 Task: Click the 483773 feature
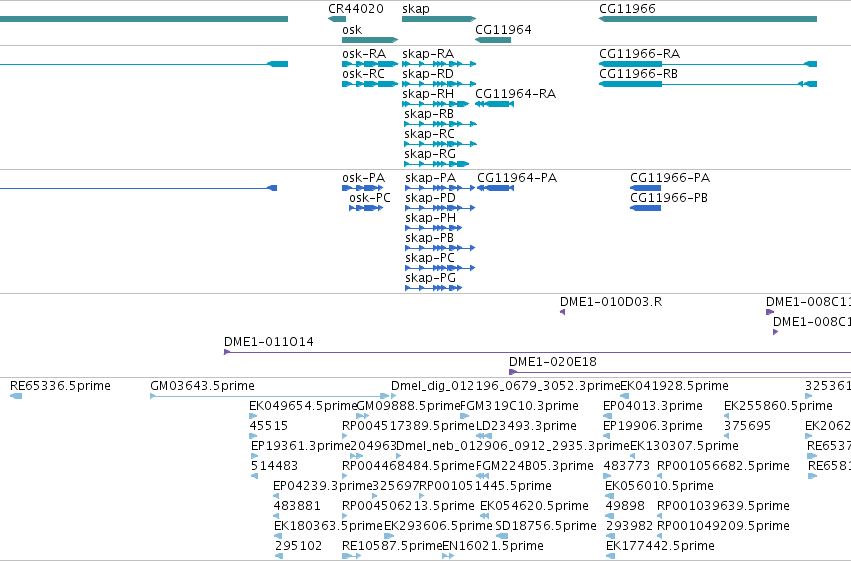coord(608,476)
